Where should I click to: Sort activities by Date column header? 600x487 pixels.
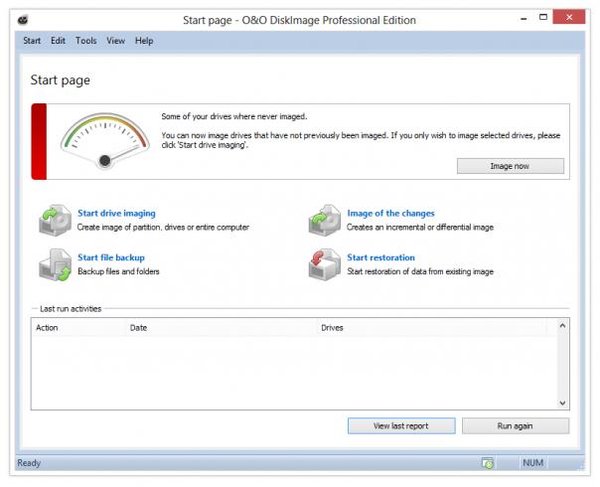tap(220, 327)
